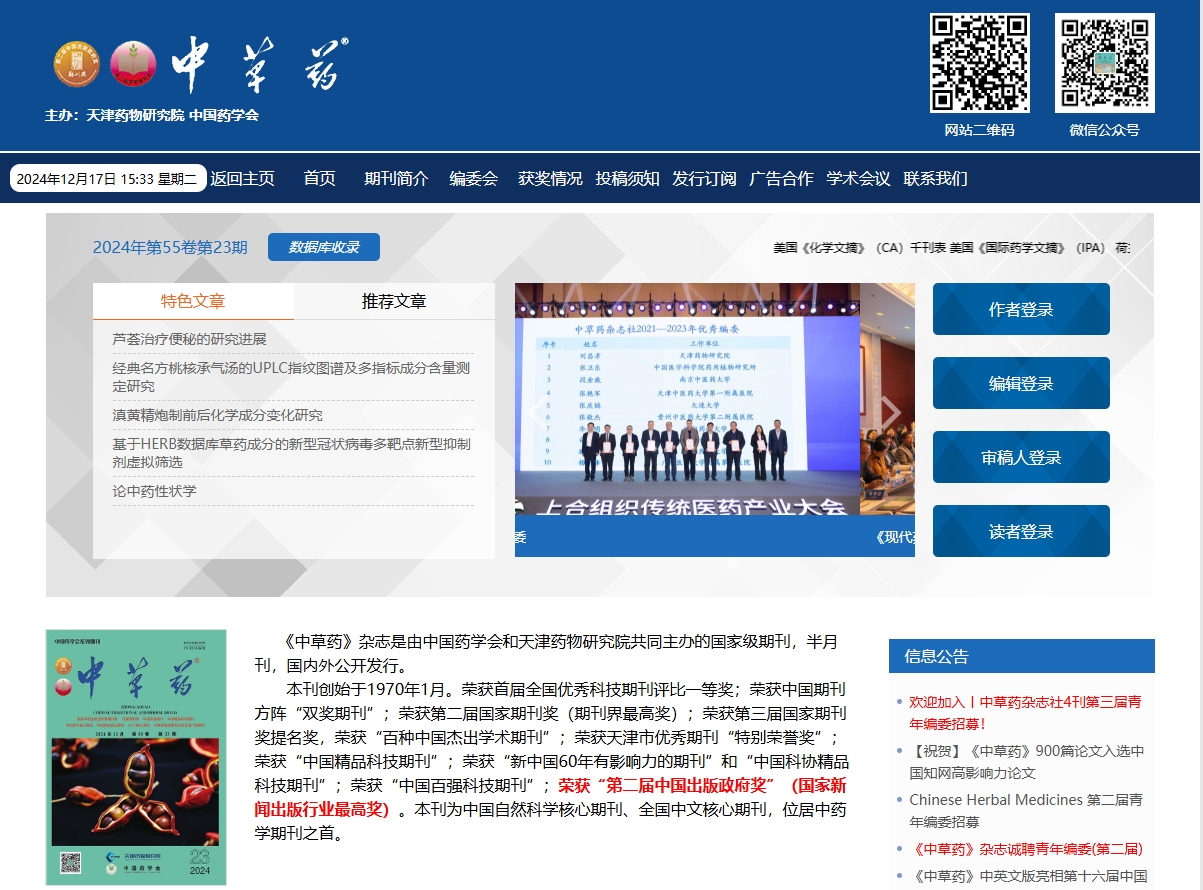Open the 广告合作 menu item

(782, 178)
